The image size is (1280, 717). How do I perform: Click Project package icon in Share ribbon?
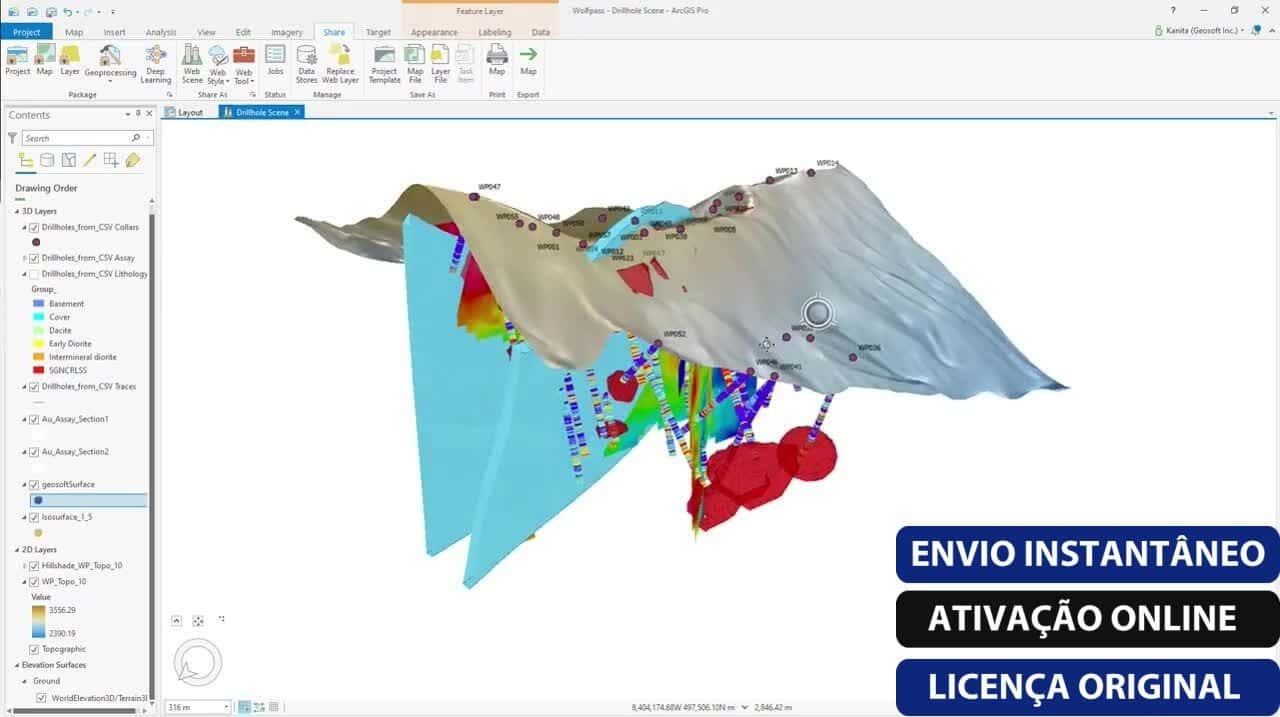click(x=18, y=60)
